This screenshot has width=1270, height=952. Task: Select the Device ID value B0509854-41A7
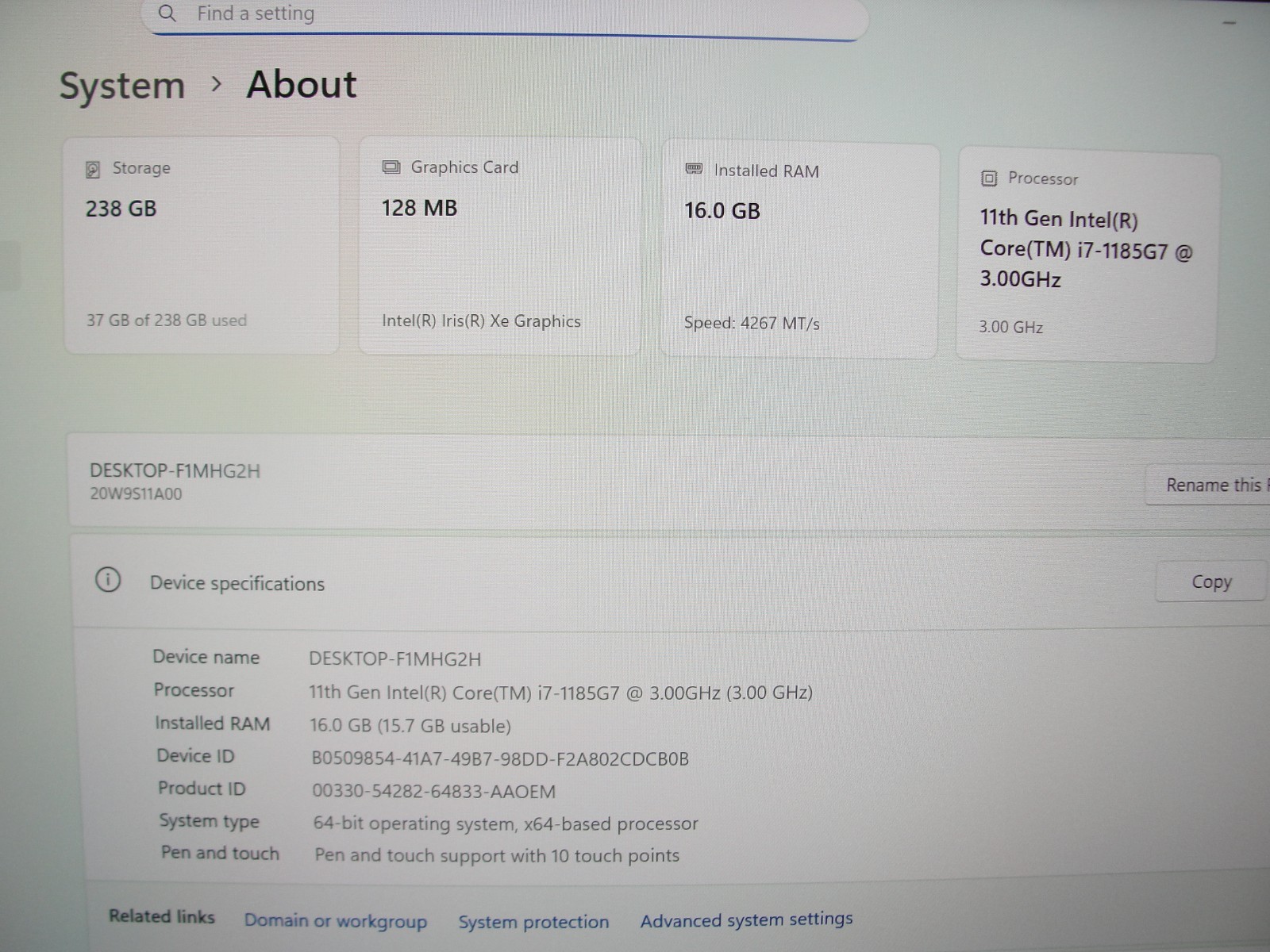click(x=500, y=758)
